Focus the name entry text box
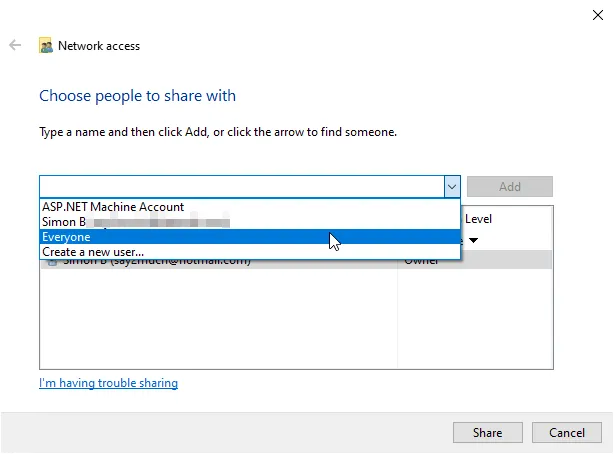 click(242, 186)
